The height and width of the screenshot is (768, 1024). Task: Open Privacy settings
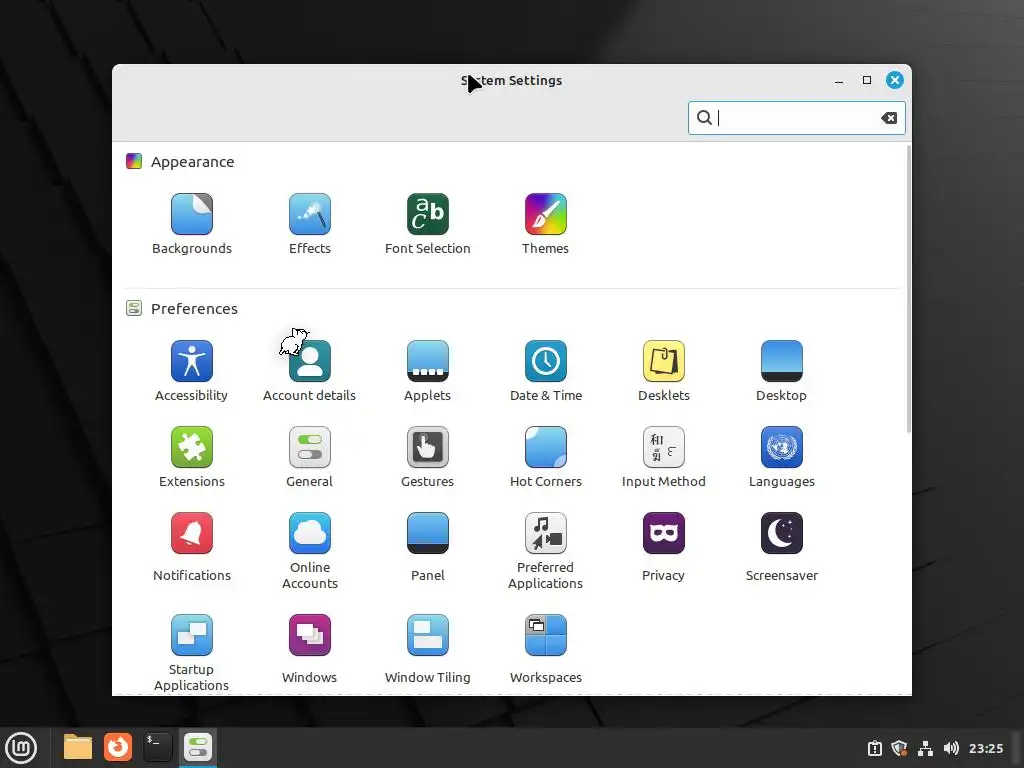click(x=664, y=547)
